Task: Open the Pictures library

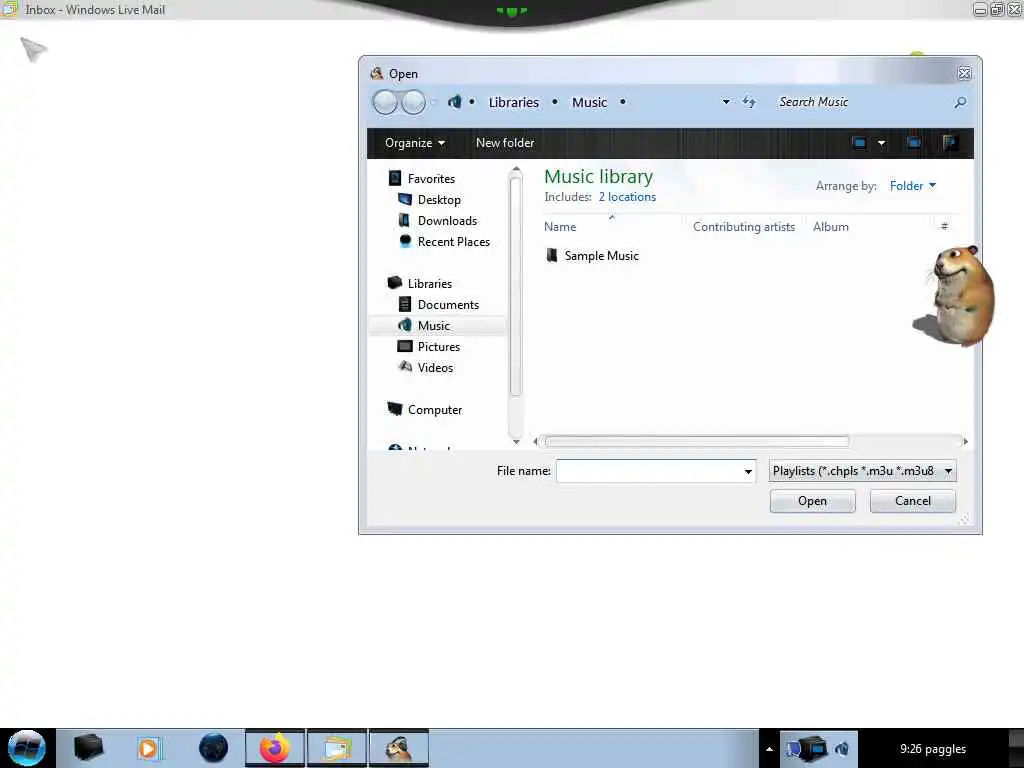Action: click(439, 346)
